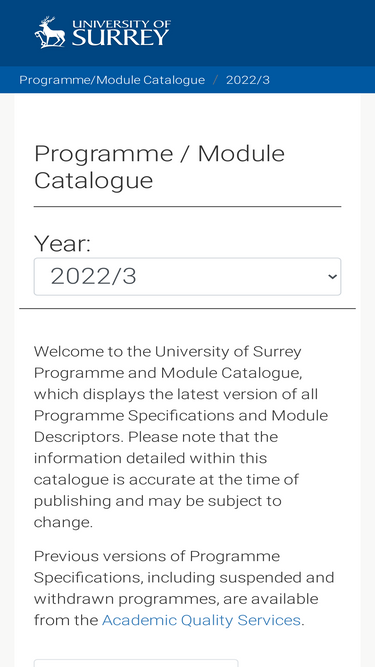The image size is (375, 667).
Task: Click the partially visible box at page bottom
Action: 136,663
